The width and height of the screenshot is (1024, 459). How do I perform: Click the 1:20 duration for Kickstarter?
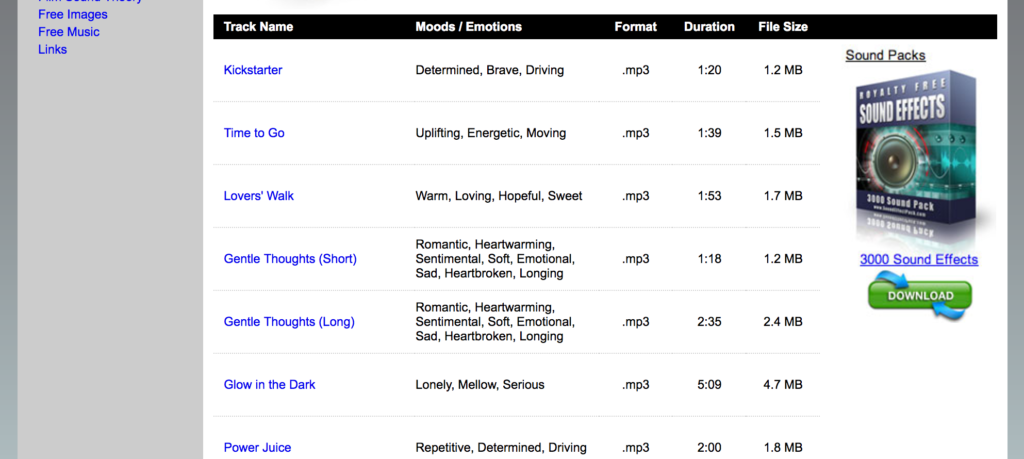click(x=709, y=70)
